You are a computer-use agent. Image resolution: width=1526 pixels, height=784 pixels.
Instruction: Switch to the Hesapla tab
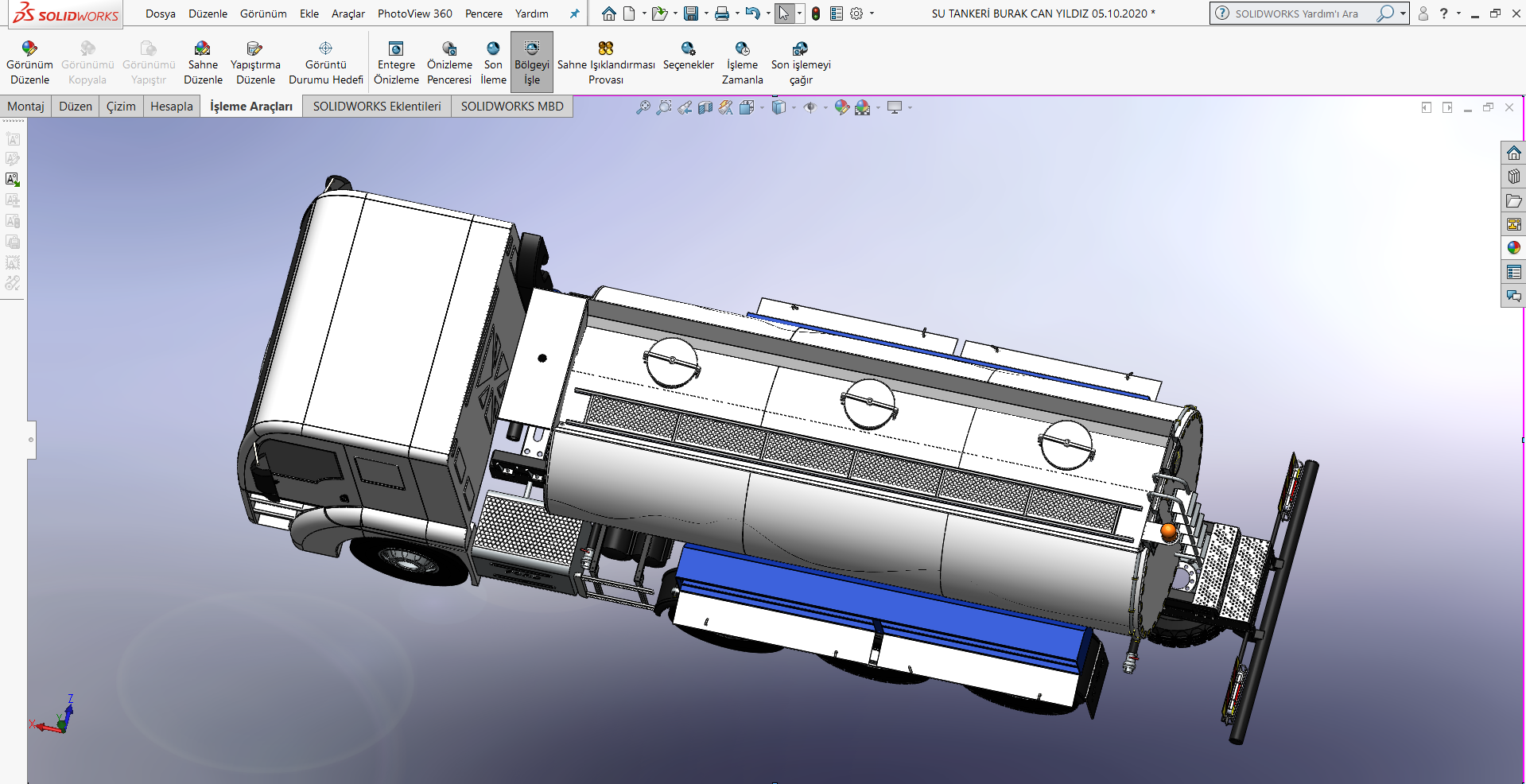pos(172,106)
